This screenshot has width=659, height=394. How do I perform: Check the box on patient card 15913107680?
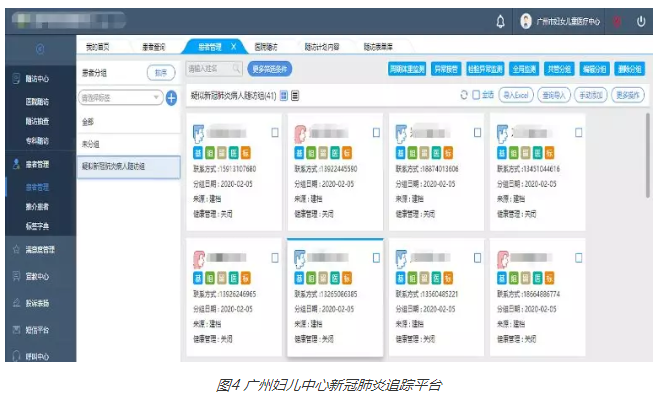(275, 133)
